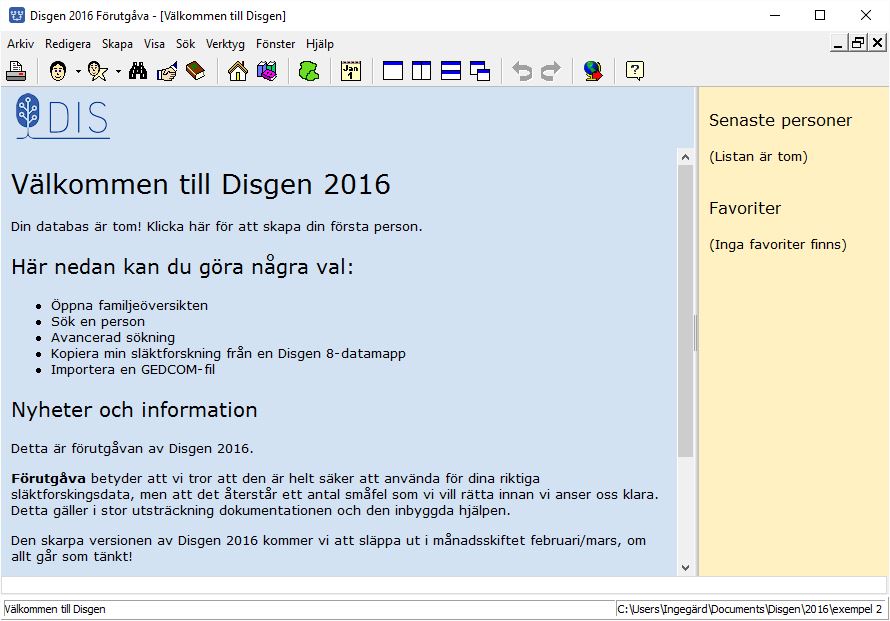Open the Verktyg menu
Image resolution: width=890 pixels, height=621 pixels.
pyautogui.click(x=225, y=44)
